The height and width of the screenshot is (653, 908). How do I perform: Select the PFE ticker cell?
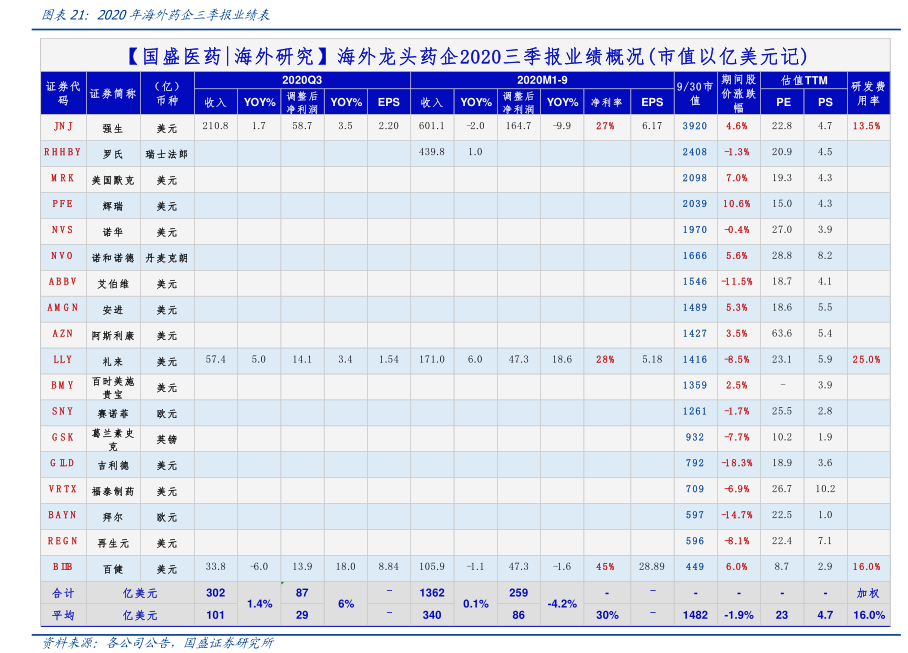[x=63, y=204]
